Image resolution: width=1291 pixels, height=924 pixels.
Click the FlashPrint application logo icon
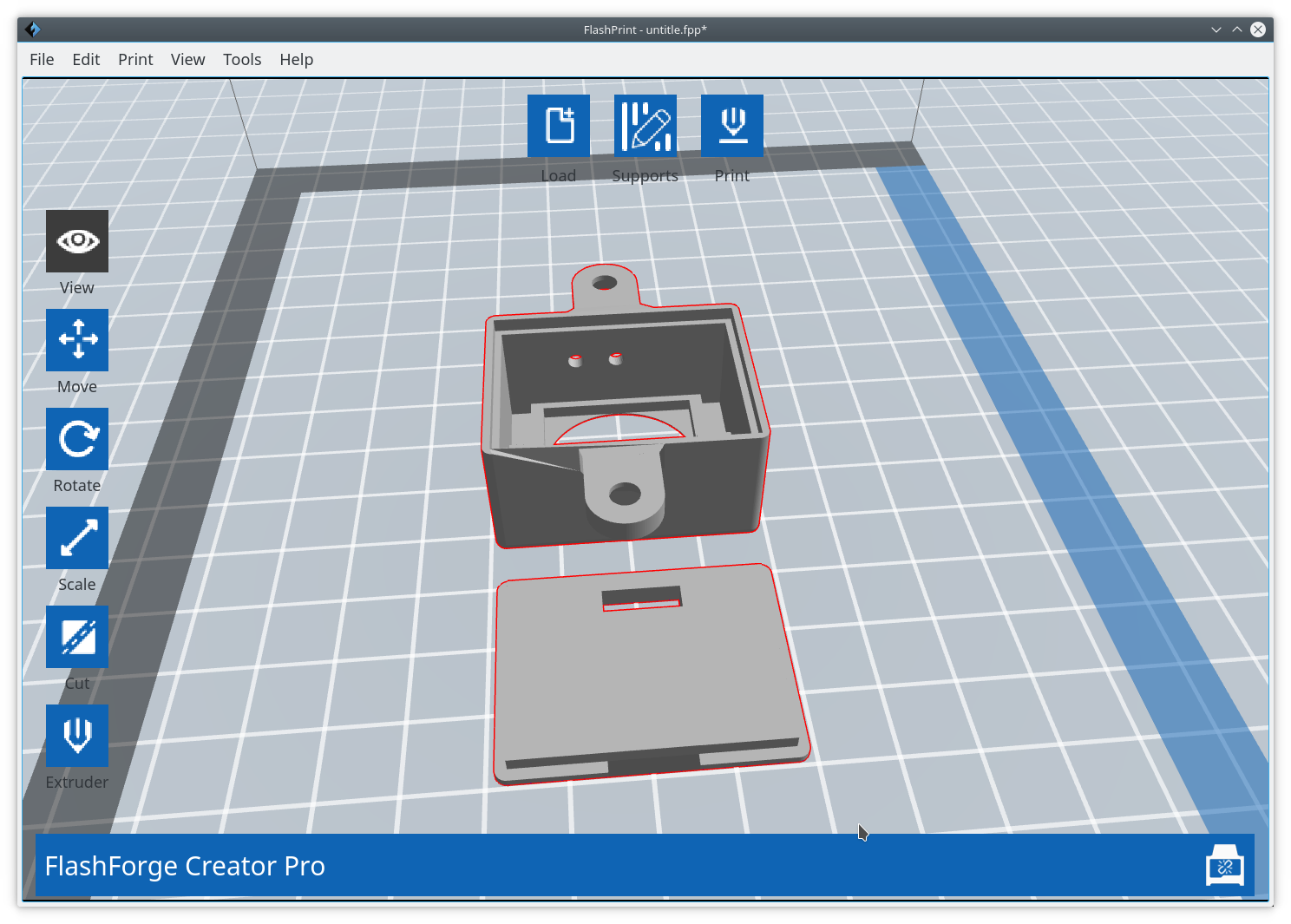pyautogui.click(x=33, y=29)
